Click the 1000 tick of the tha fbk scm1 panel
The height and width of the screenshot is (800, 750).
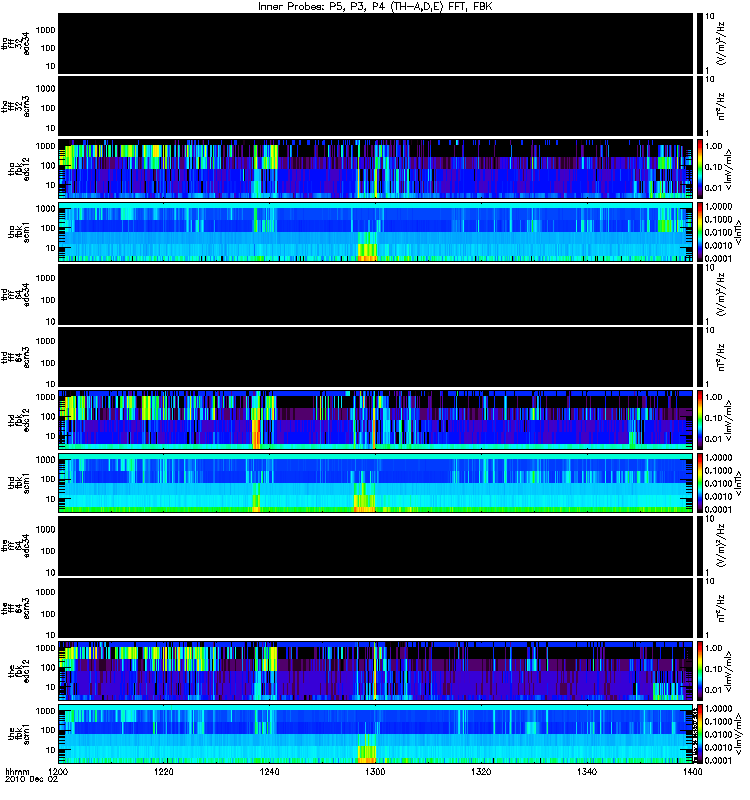[x=45, y=209]
